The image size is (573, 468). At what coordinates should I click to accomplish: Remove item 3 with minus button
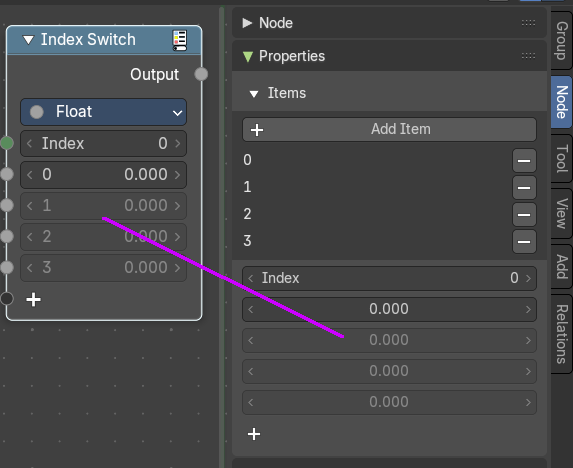tap(524, 241)
